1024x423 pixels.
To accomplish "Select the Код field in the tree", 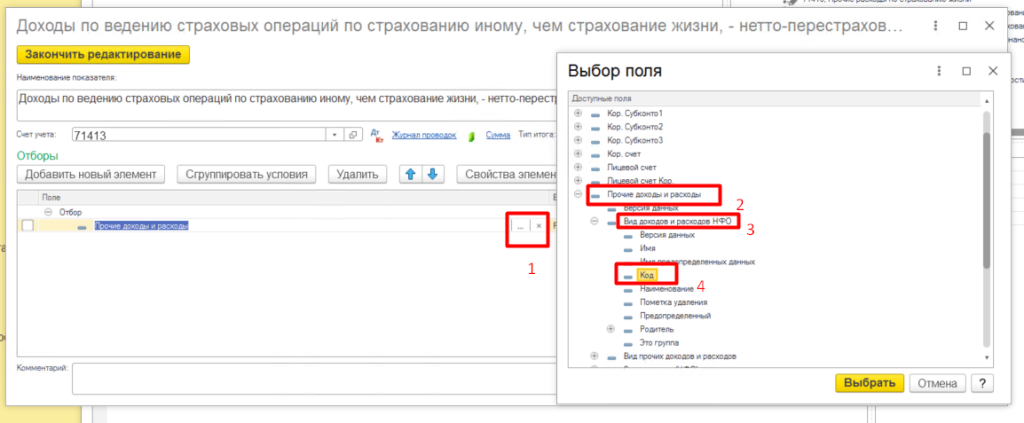I will 647,275.
